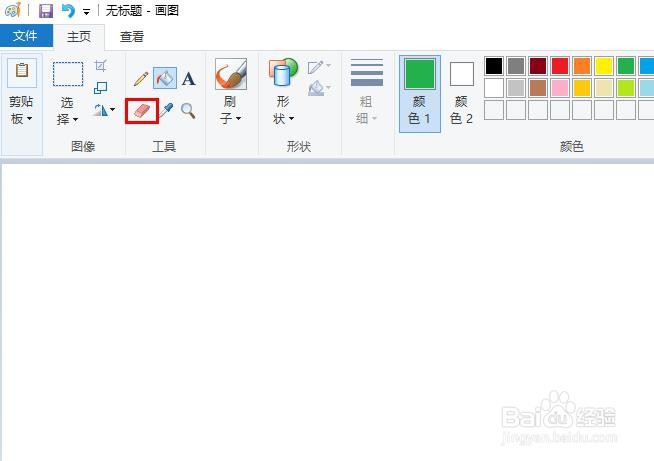Open the shape Outline dropdown
The image size is (654, 461).
tap(319, 67)
